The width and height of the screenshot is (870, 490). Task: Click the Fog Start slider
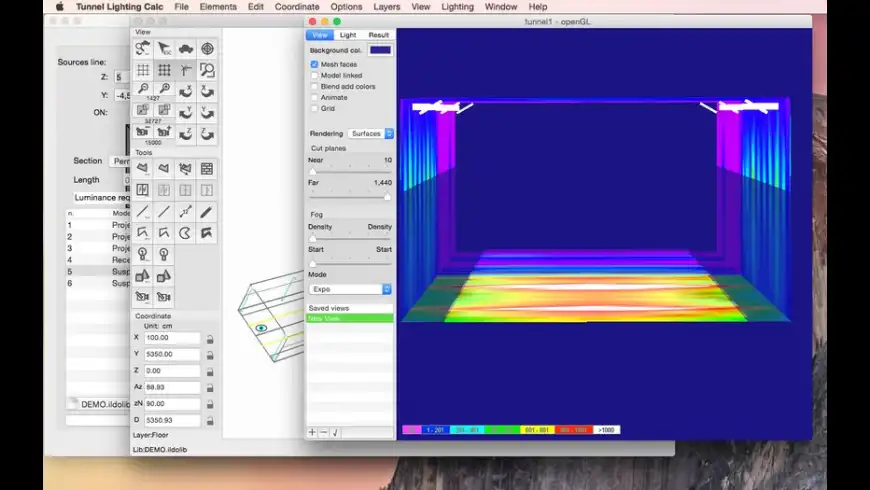(350, 264)
